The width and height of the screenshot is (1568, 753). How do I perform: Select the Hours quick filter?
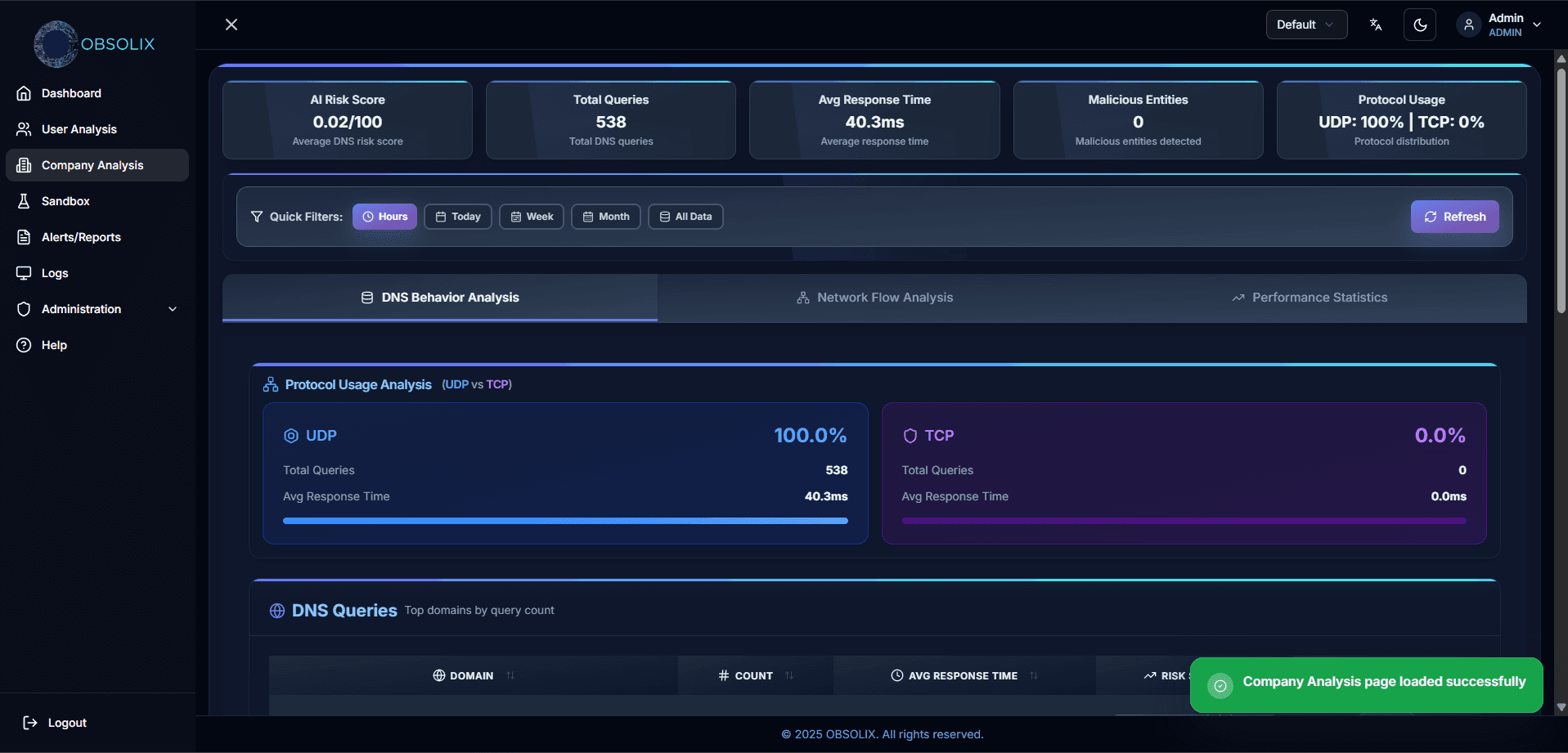tap(384, 217)
